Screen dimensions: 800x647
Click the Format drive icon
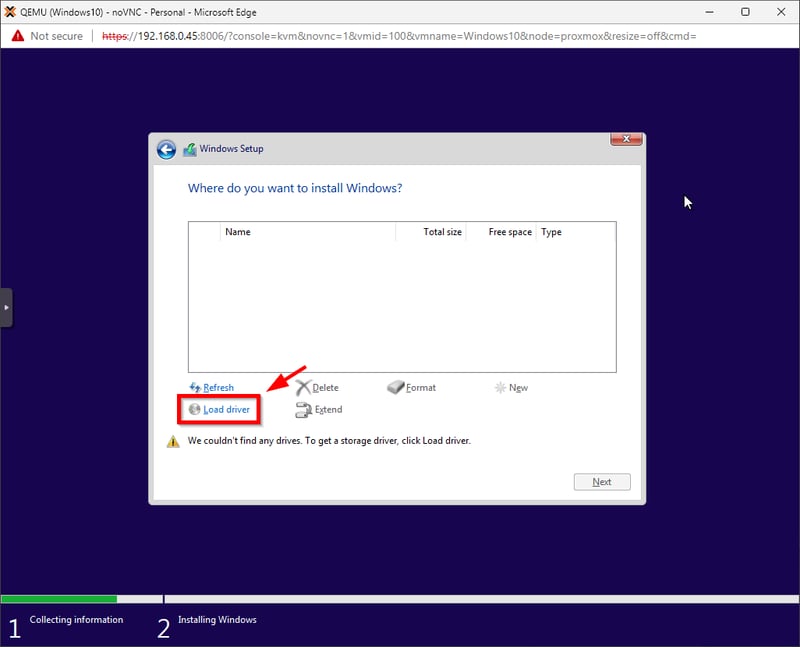(395, 388)
